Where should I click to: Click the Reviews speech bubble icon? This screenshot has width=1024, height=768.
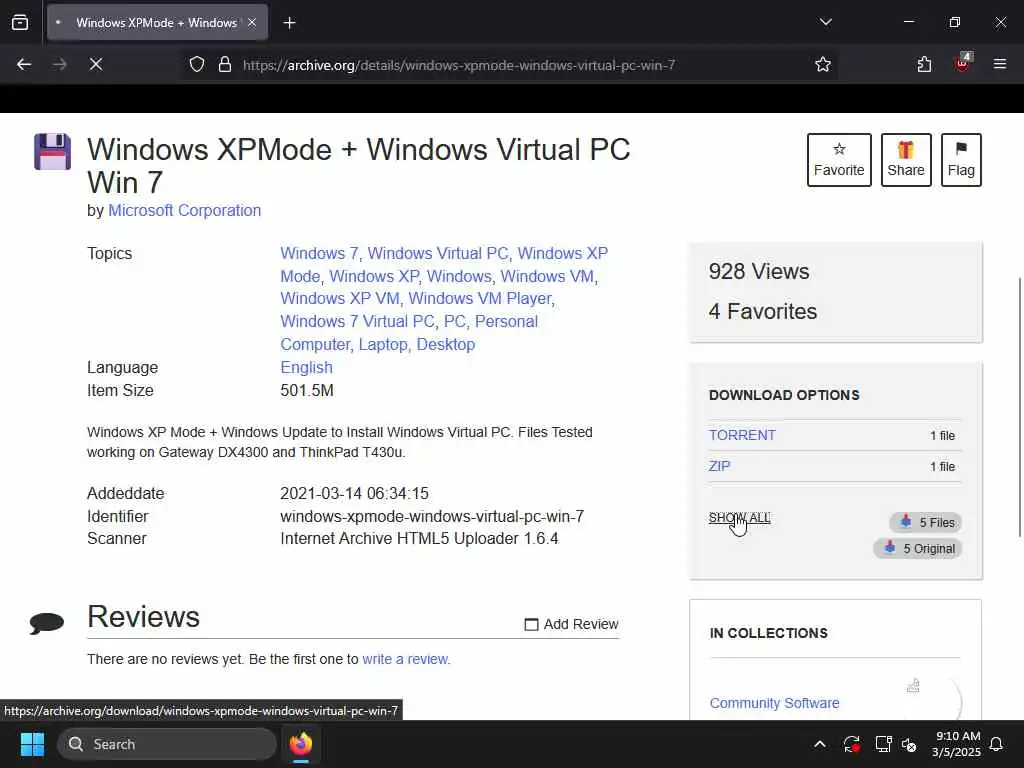[x=47, y=623]
